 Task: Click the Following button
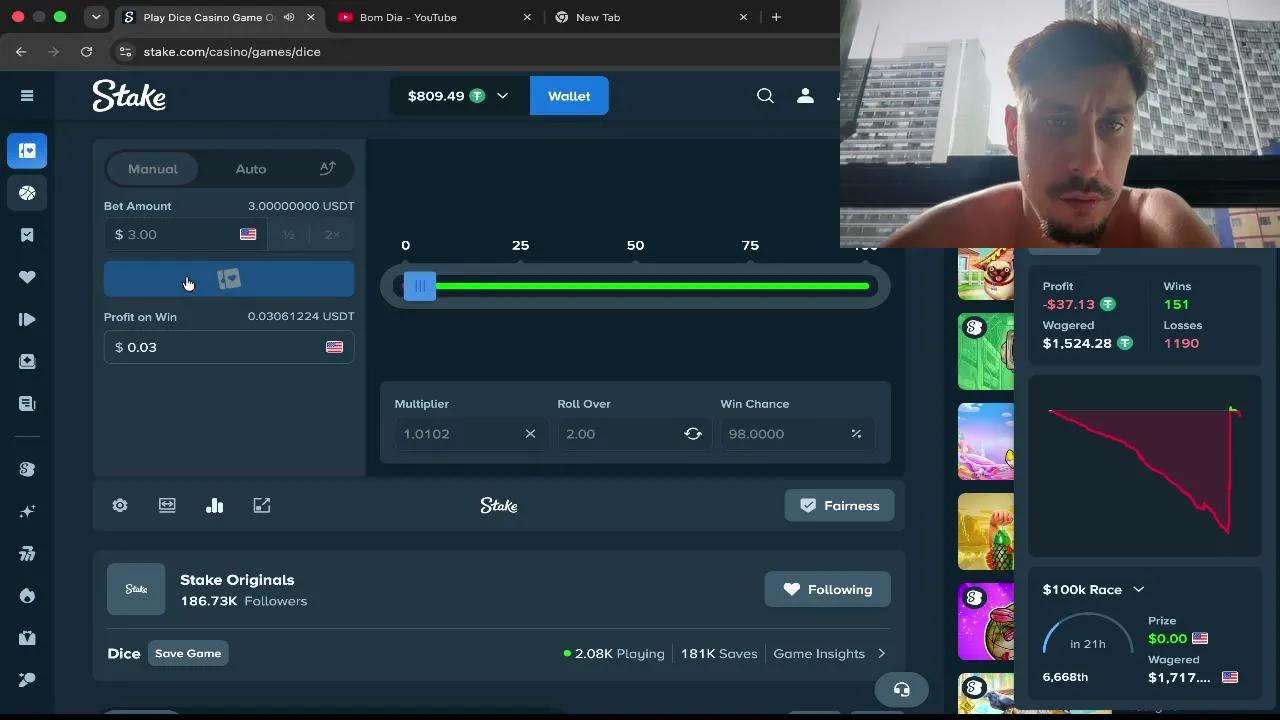pyautogui.click(x=828, y=590)
